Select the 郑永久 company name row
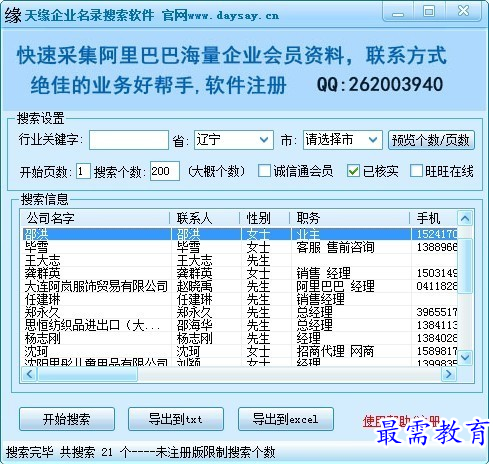 pos(42,312)
